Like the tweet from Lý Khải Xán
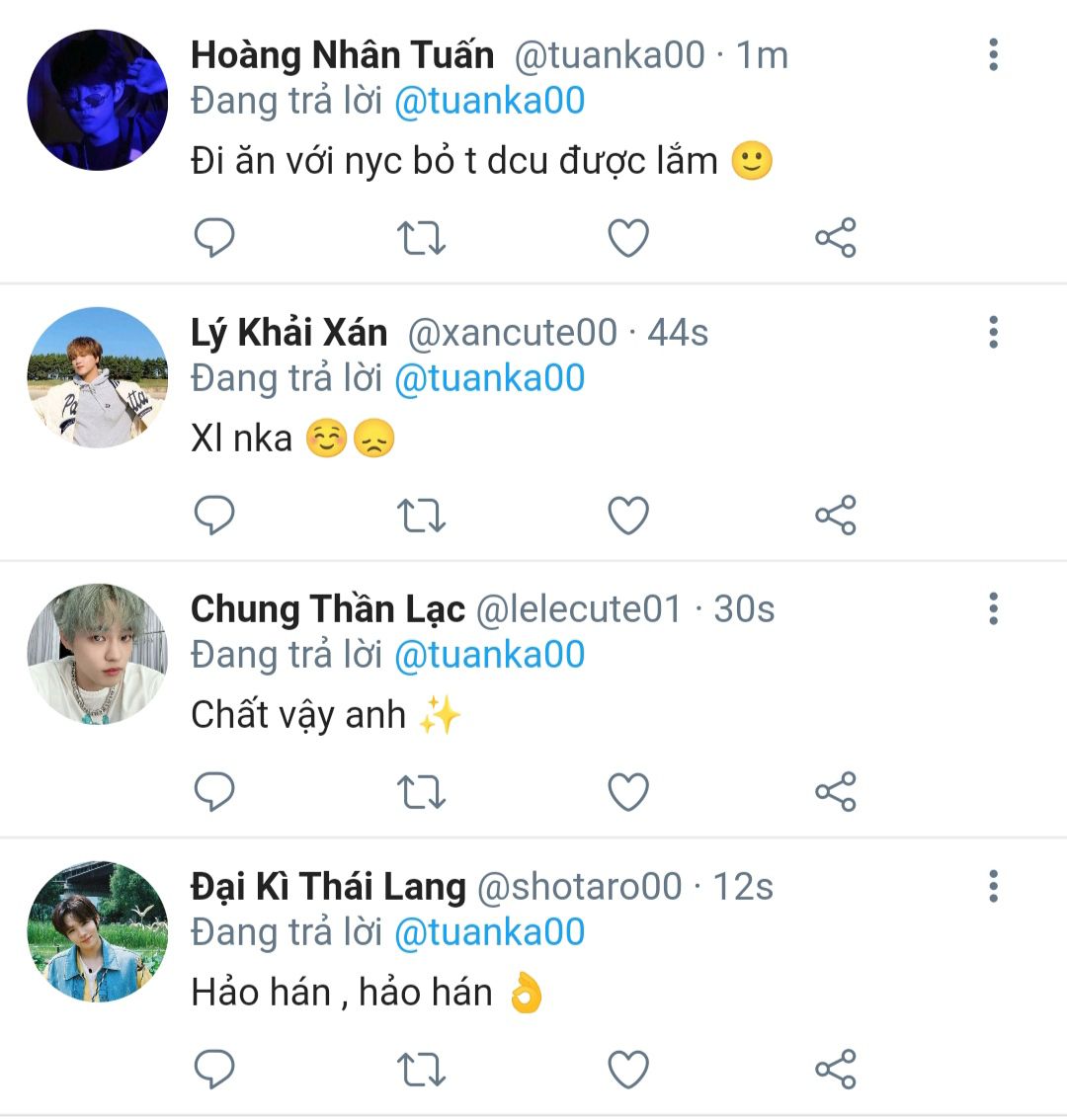 tap(628, 515)
